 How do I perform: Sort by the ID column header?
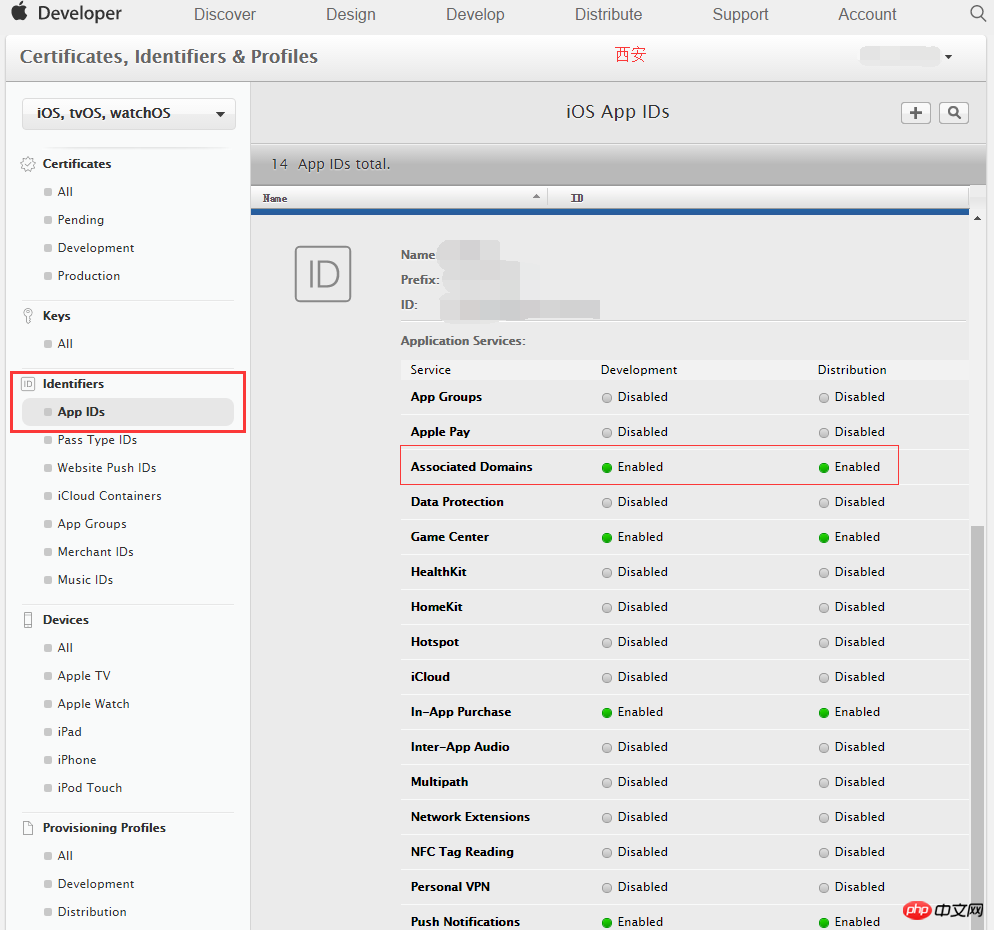click(x=577, y=198)
